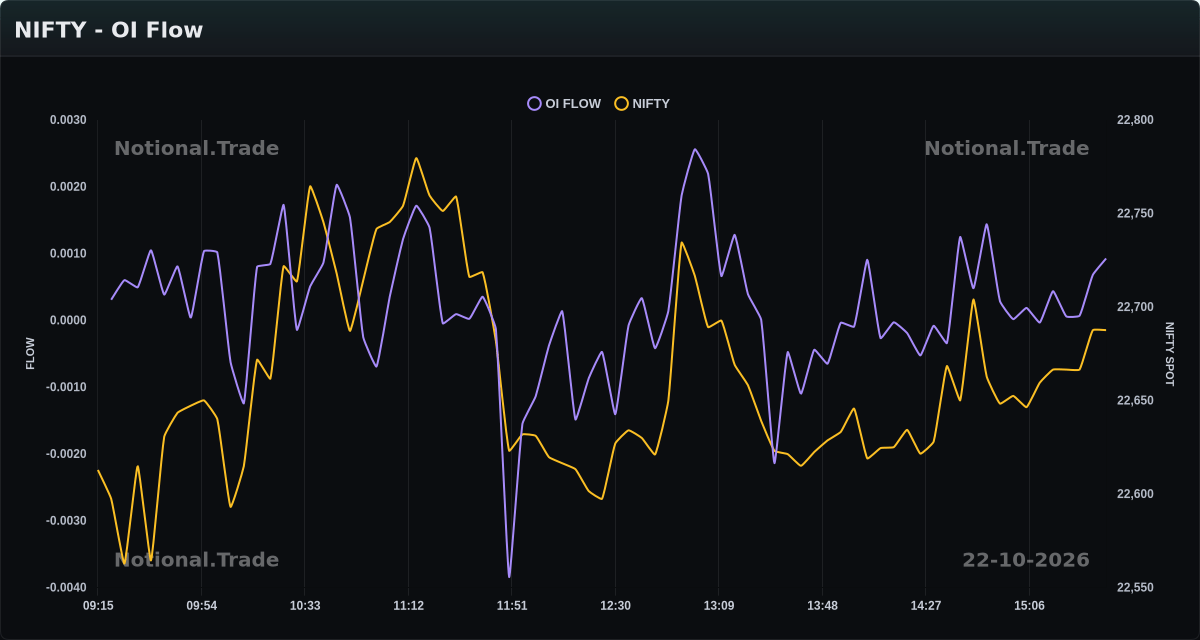Click the -0.0030 flow axis value
The height and width of the screenshot is (640, 1200).
pos(66,521)
